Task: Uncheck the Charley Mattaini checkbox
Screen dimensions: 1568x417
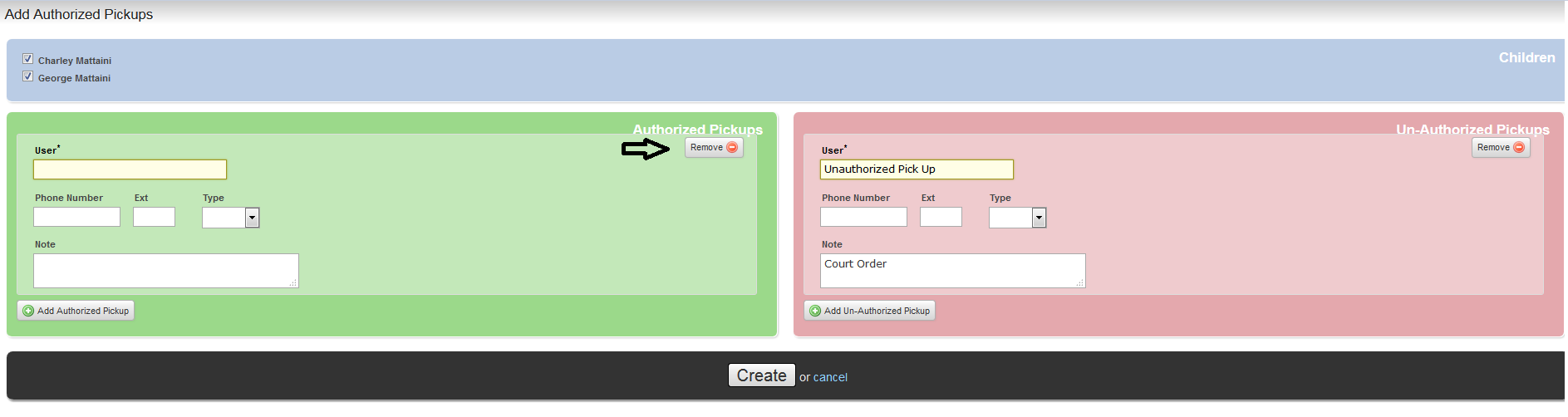Action: [28, 59]
